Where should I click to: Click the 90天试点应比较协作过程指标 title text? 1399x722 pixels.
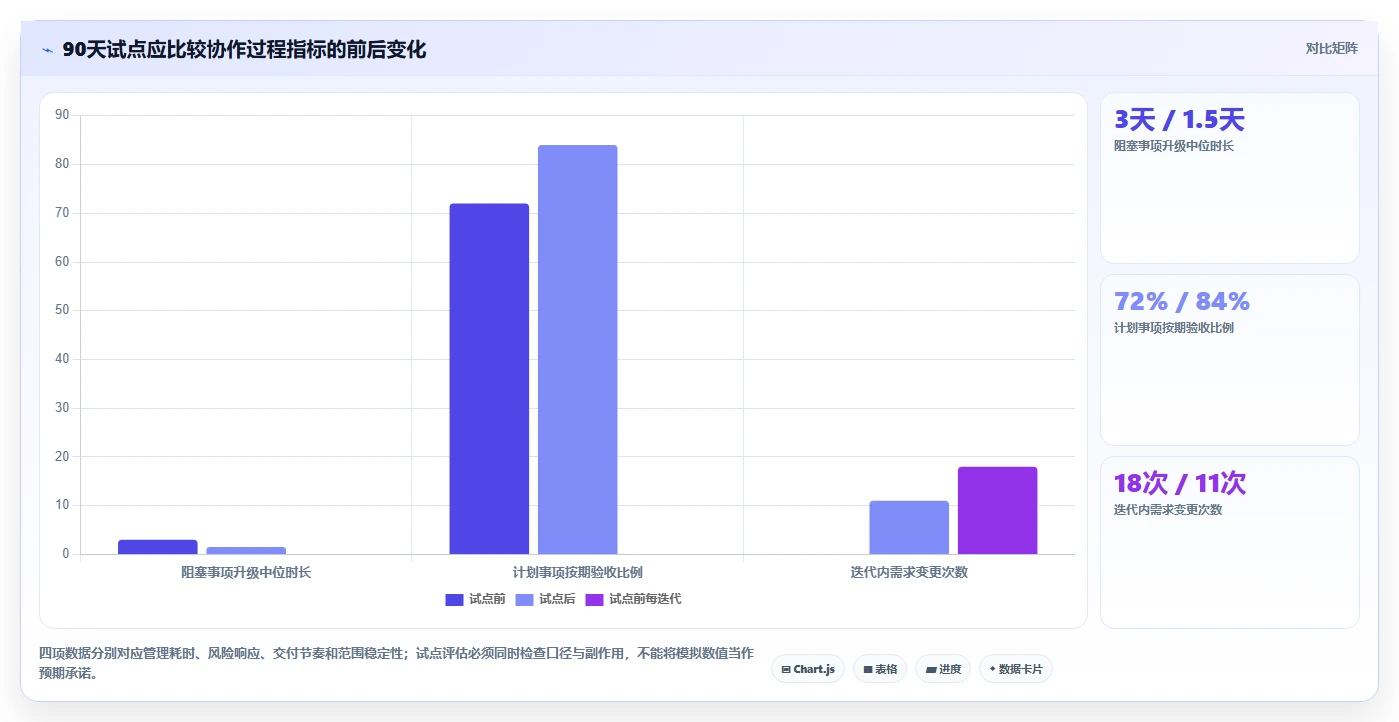tap(244, 50)
